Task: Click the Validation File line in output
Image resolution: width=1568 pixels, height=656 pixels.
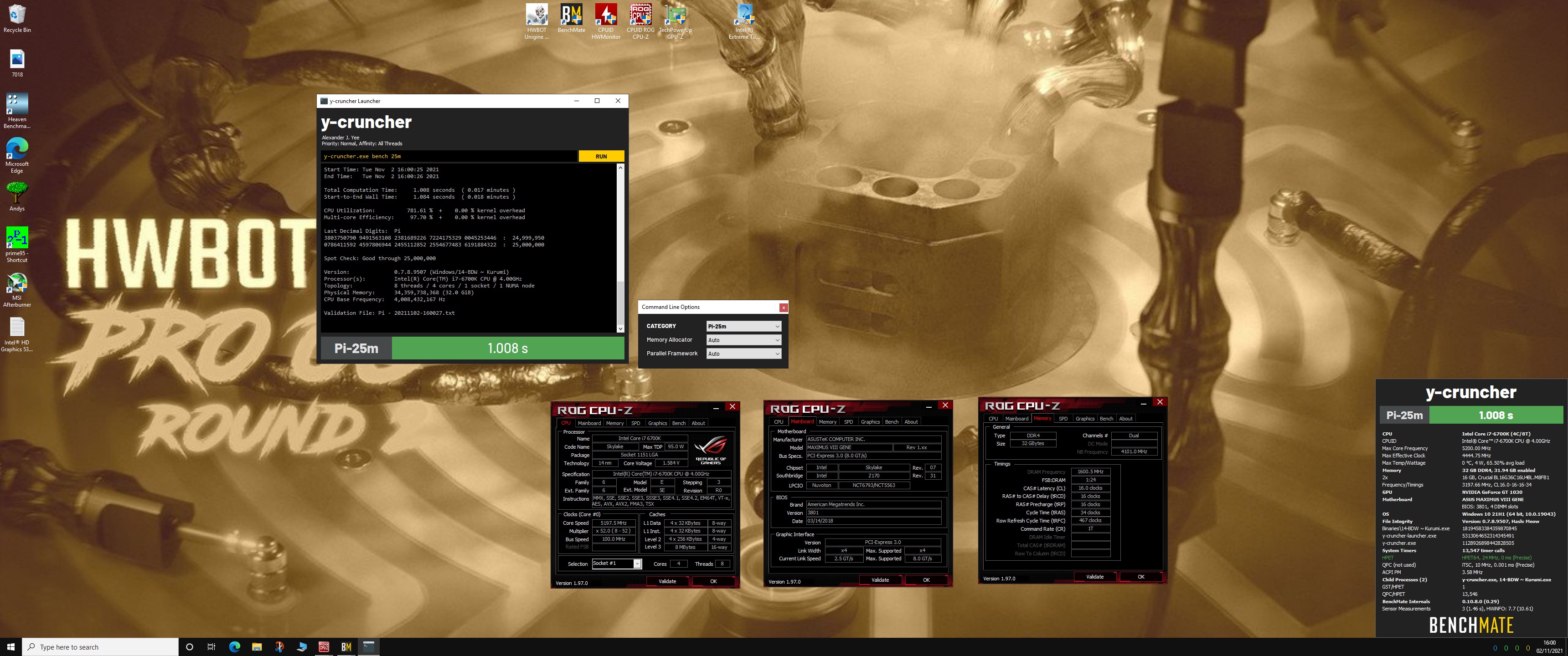Action: pos(389,313)
